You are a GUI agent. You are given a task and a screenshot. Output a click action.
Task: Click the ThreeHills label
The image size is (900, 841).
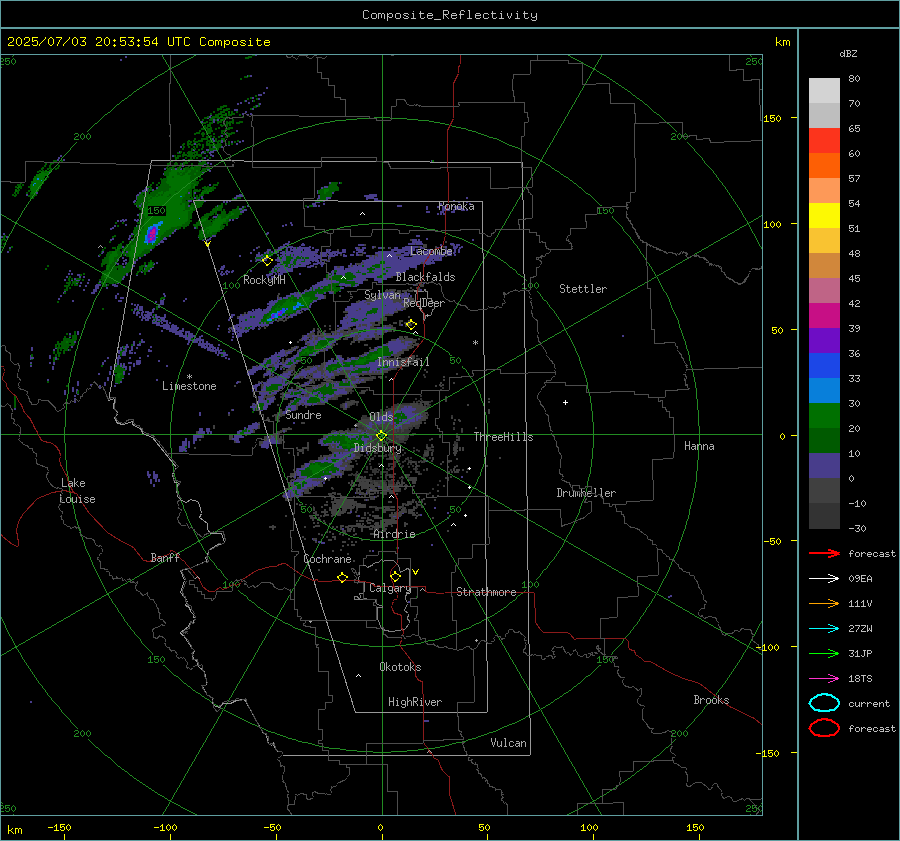click(x=503, y=437)
